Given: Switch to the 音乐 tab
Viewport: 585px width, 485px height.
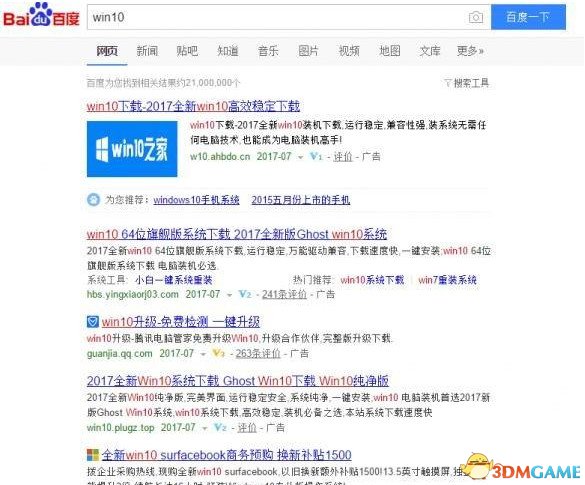Looking at the screenshot, I should pyautogui.click(x=268, y=51).
